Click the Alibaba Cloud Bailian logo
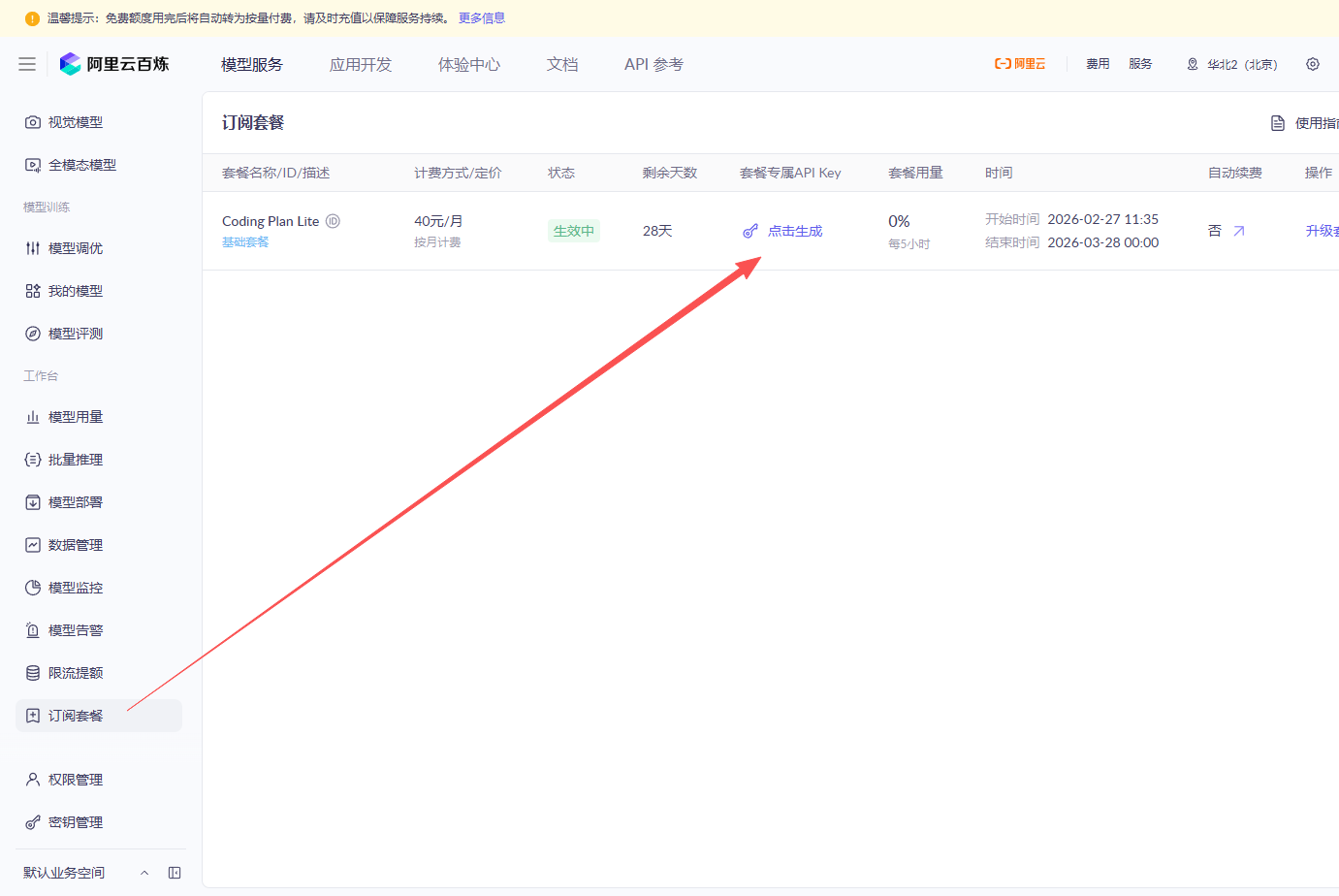Image resolution: width=1339 pixels, height=896 pixels. 114,64
